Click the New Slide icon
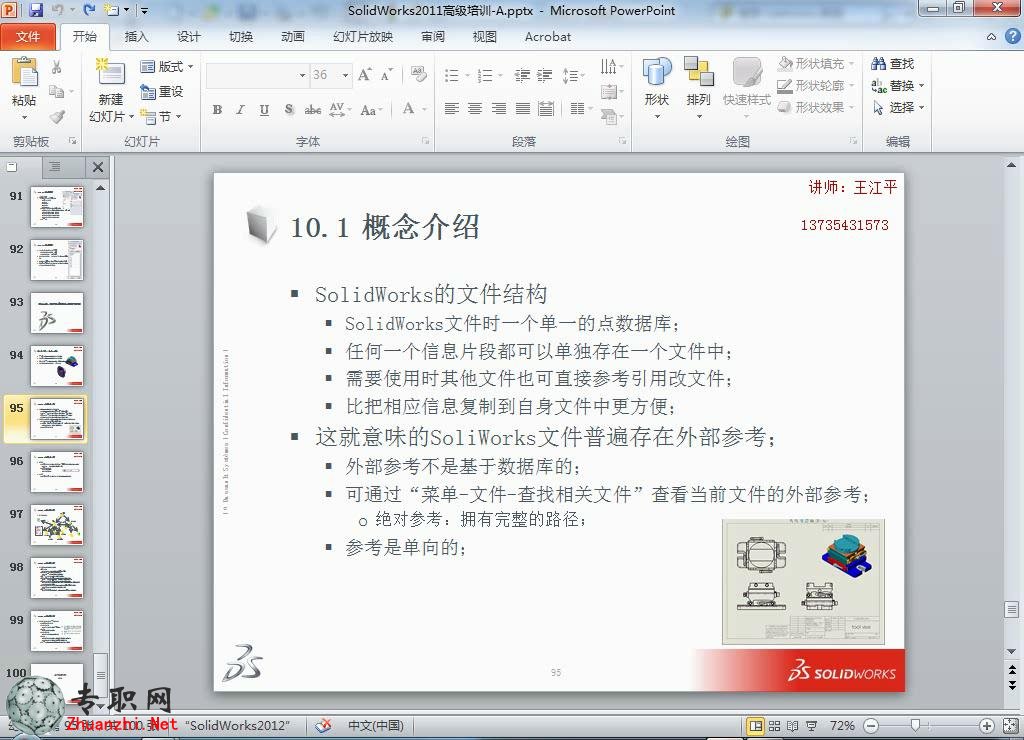The width and height of the screenshot is (1024, 740). [110, 72]
